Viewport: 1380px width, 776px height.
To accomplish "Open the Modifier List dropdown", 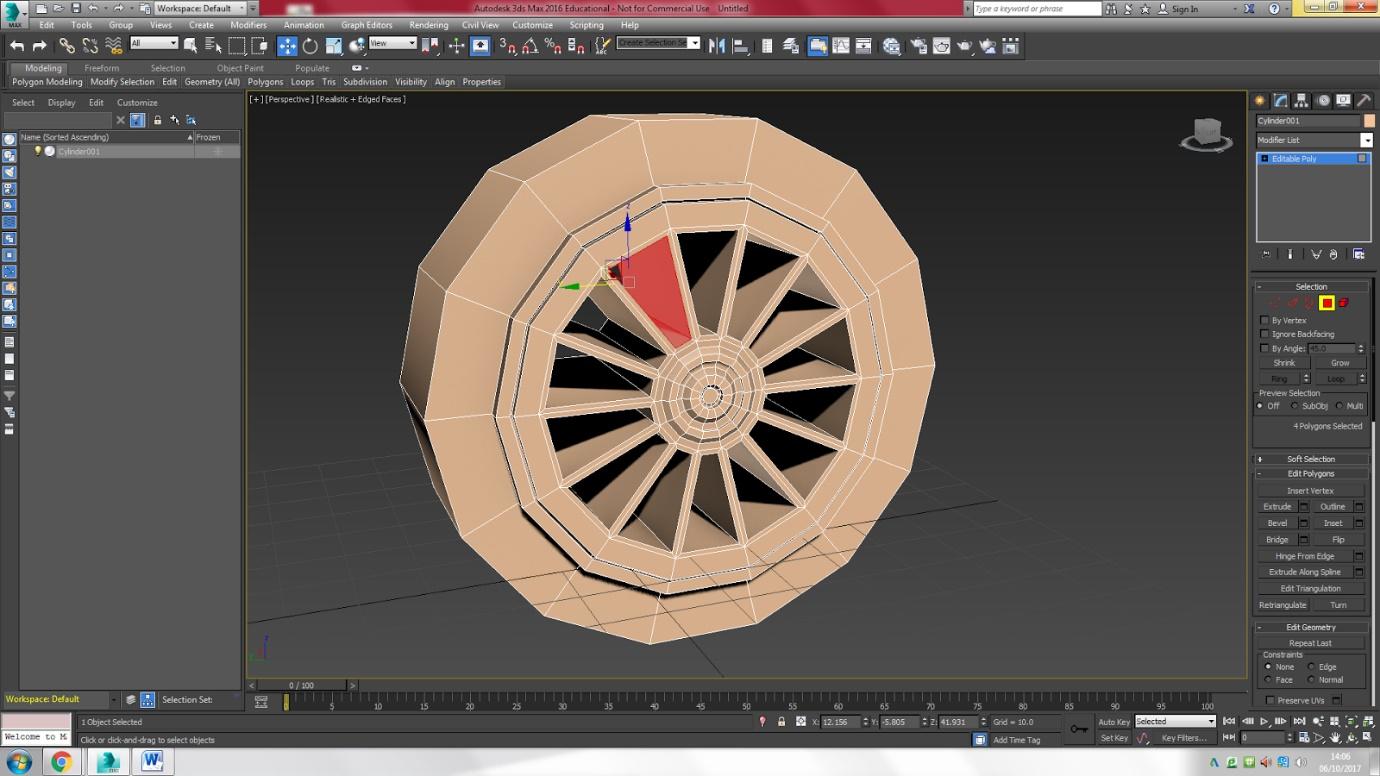I will tap(1314, 140).
